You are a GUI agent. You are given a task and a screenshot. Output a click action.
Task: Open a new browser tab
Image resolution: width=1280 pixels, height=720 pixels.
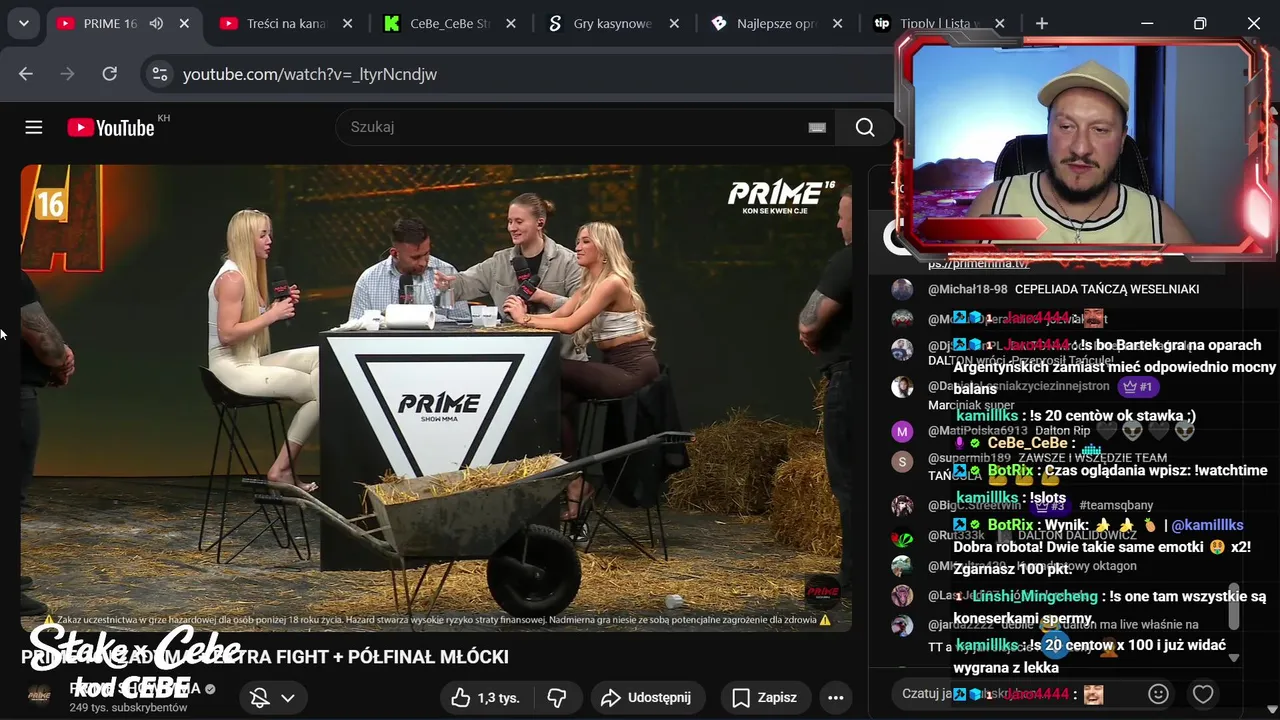(1042, 23)
